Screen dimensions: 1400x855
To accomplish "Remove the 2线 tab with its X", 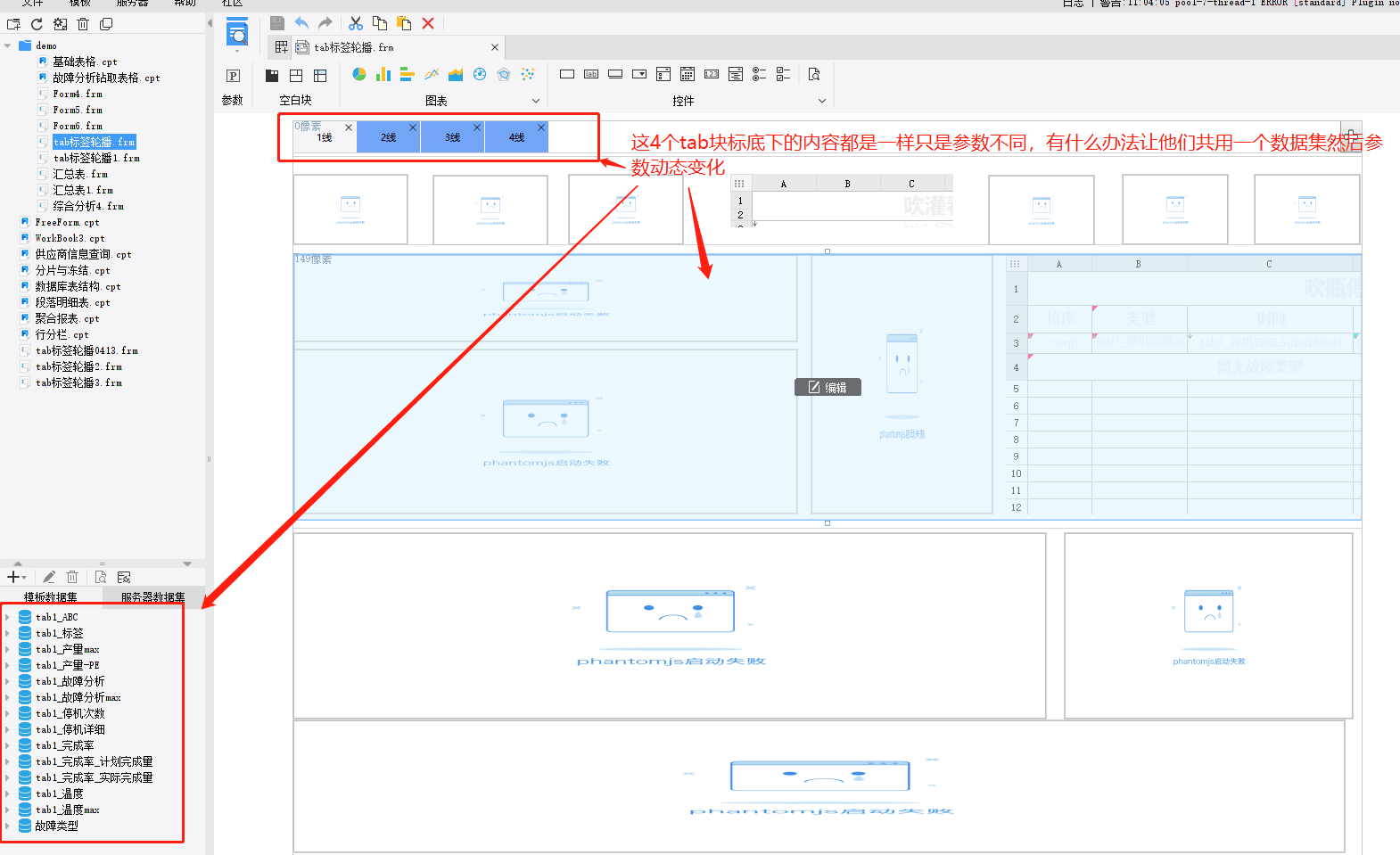I will click(x=413, y=127).
